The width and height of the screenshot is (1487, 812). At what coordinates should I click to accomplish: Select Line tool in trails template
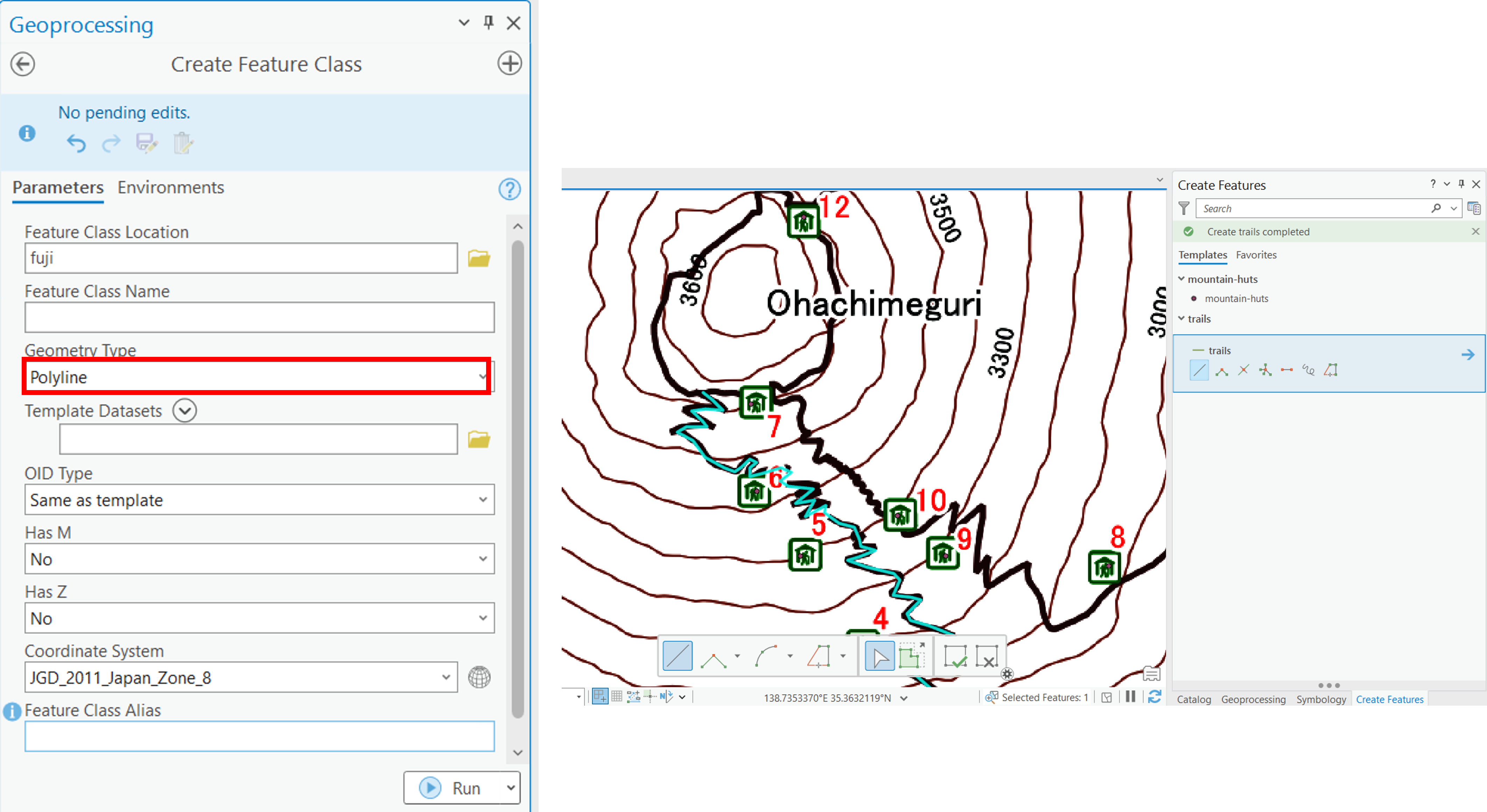(x=1199, y=370)
